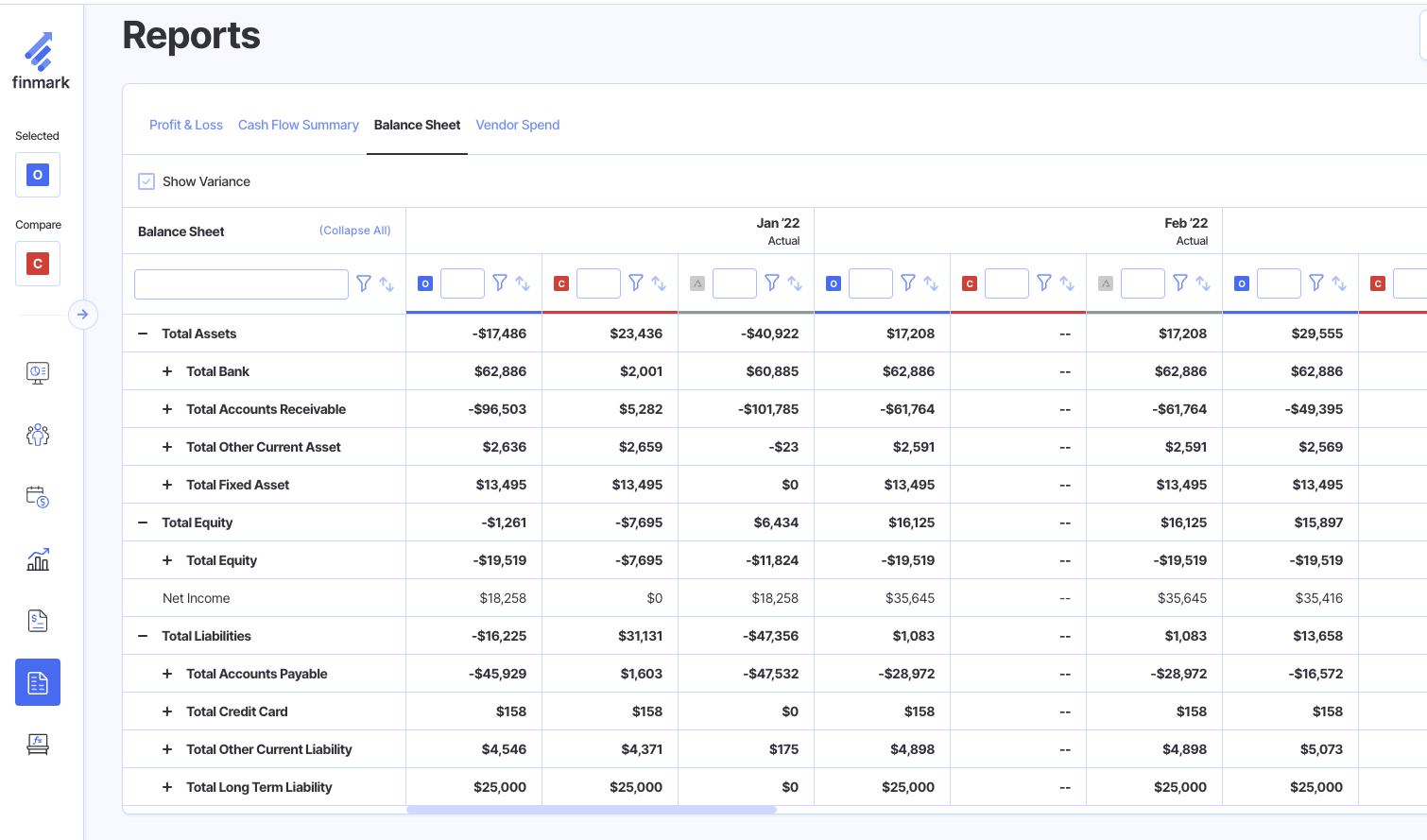Image resolution: width=1427 pixels, height=840 pixels.
Task: Click the sidebar expand arrow button
Action: (x=83, y=315)
